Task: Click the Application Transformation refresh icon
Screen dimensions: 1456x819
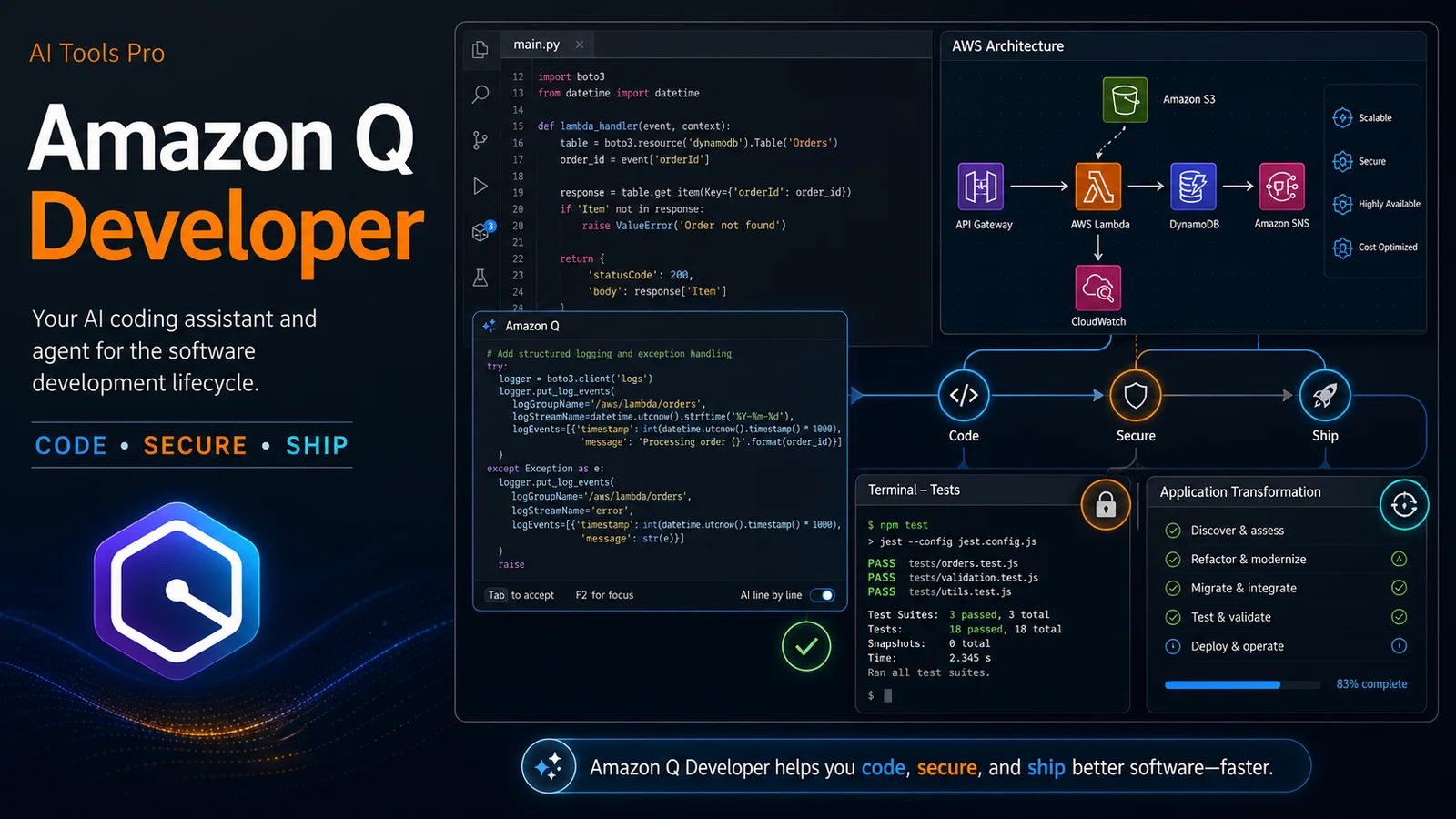Action: pos(1404,504)
